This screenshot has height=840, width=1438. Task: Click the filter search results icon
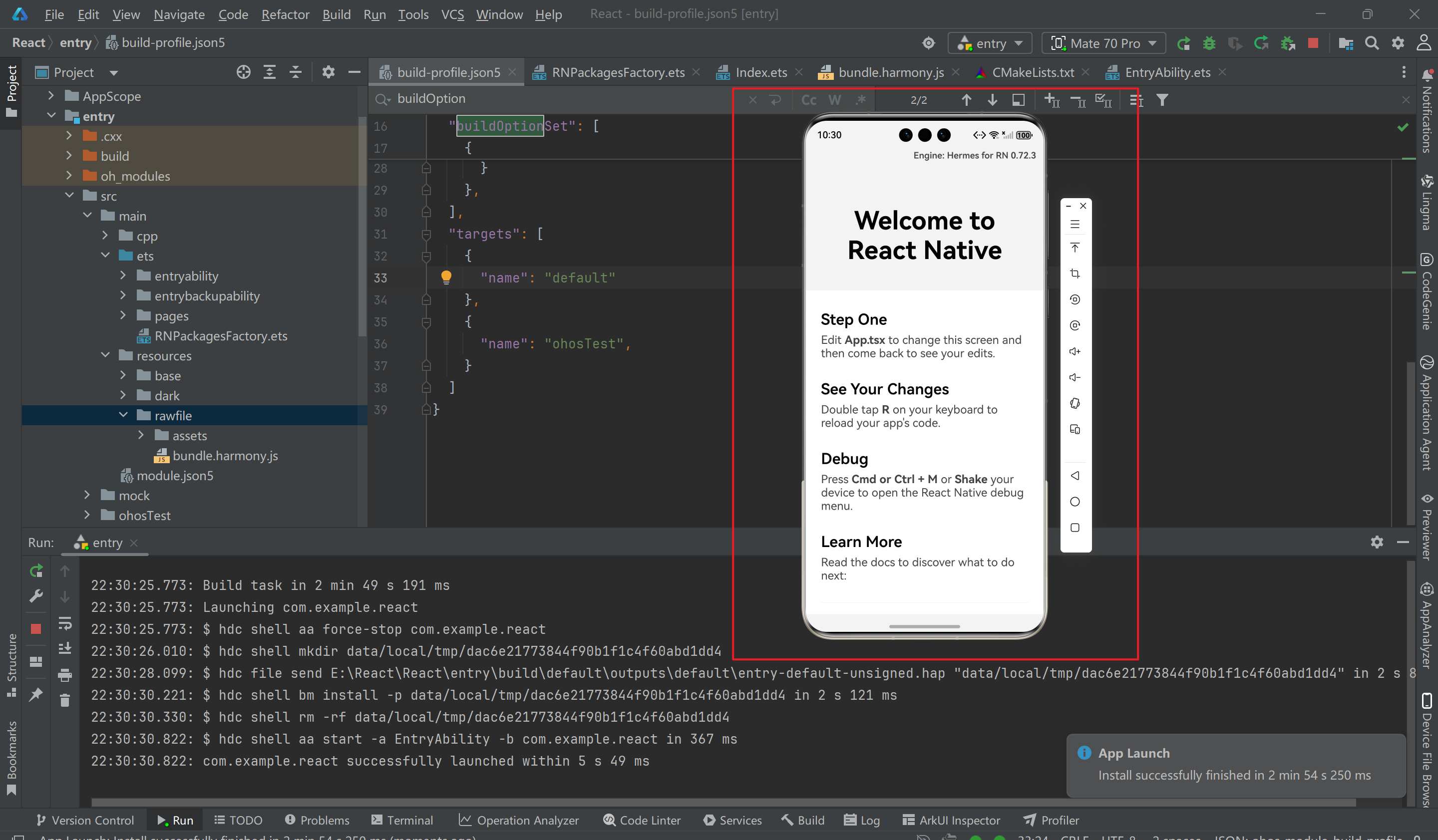pyautogui.click(x=1162, y=100)
